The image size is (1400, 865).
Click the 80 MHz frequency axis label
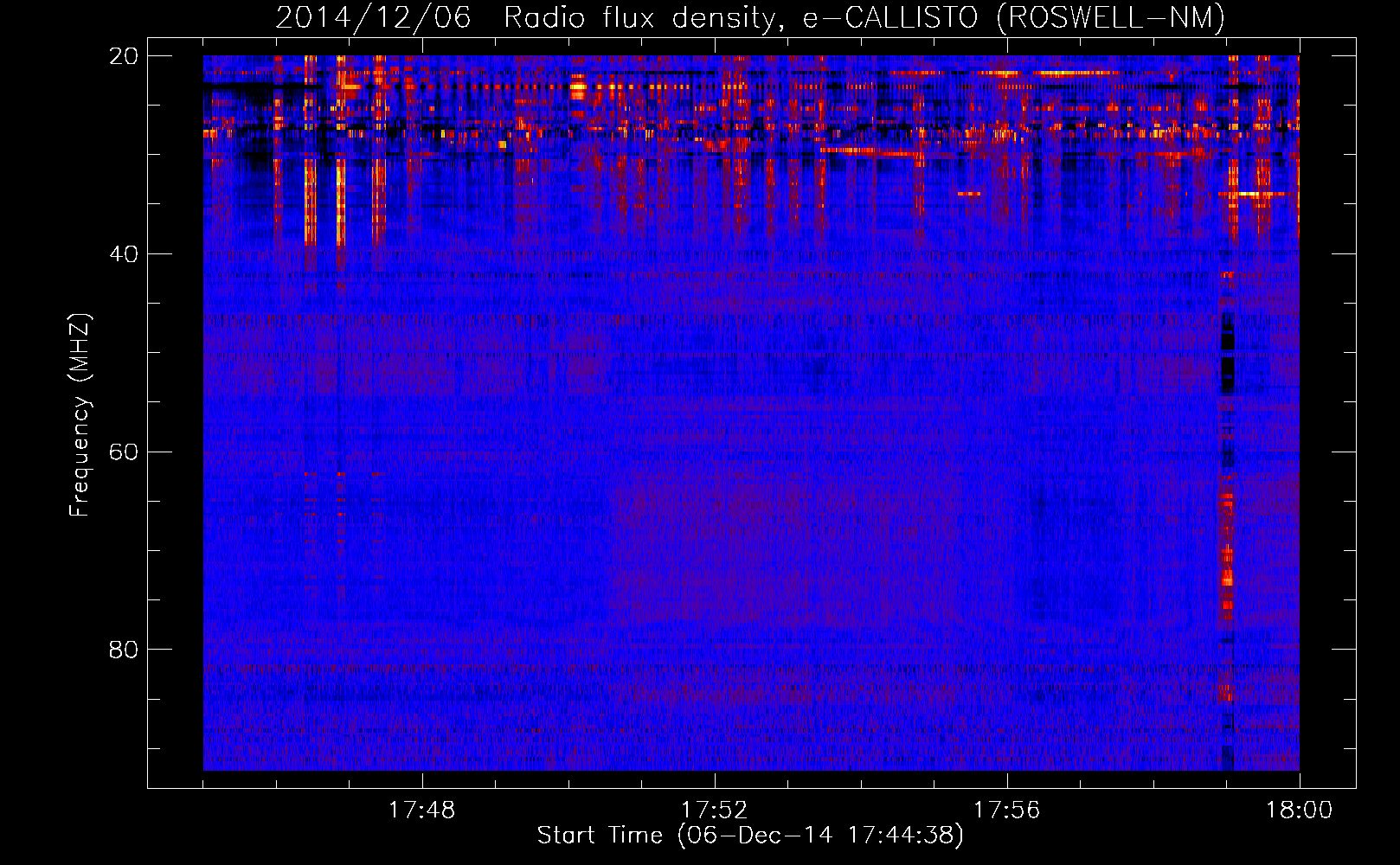[x=124, y=650]
